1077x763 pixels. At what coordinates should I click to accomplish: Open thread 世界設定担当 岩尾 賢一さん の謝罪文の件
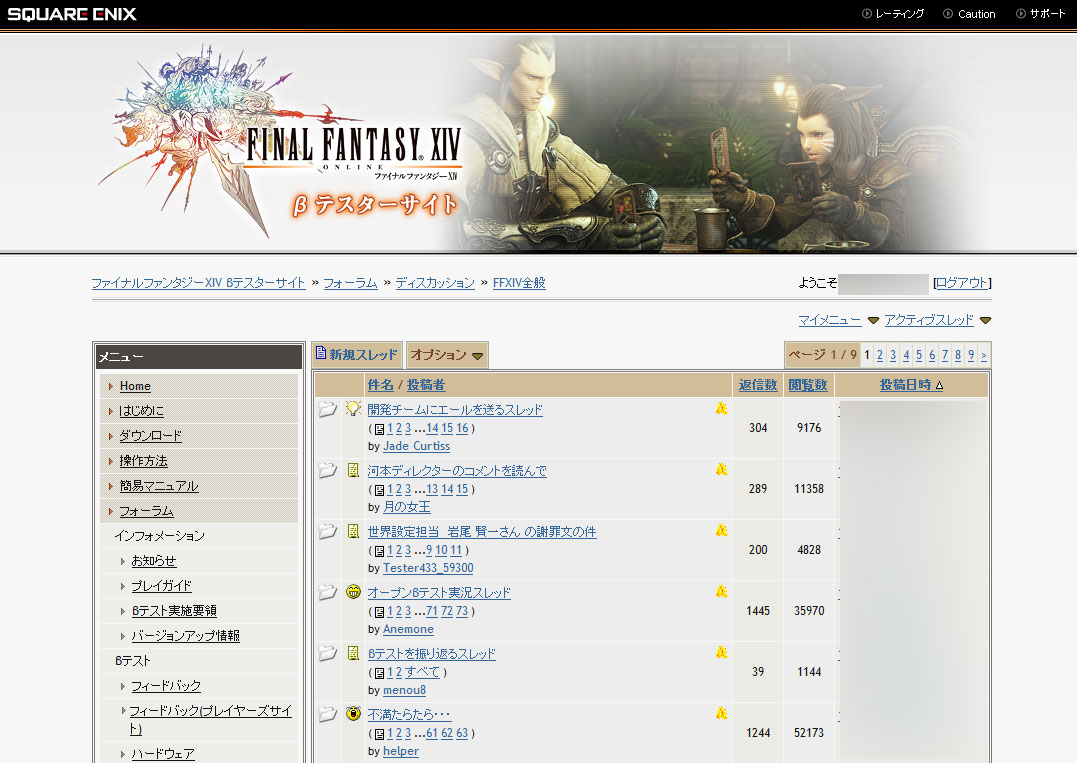pos(481,532)
